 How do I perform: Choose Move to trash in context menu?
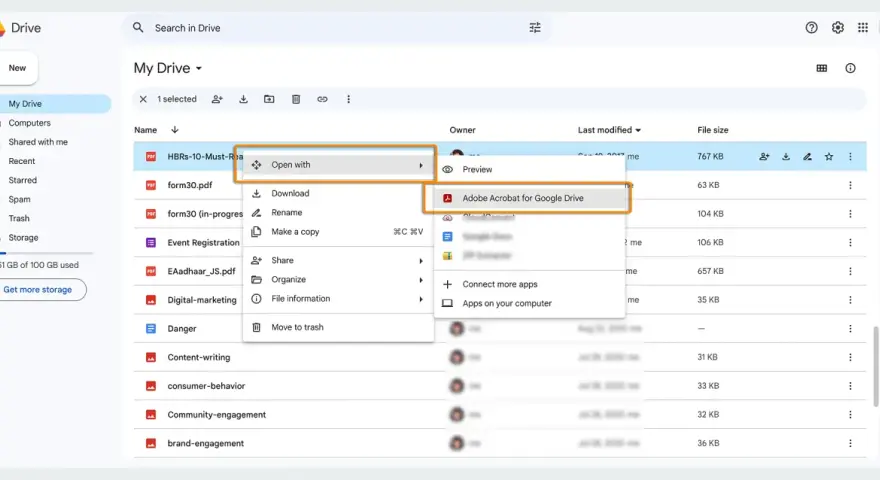(x=338, y=327)
